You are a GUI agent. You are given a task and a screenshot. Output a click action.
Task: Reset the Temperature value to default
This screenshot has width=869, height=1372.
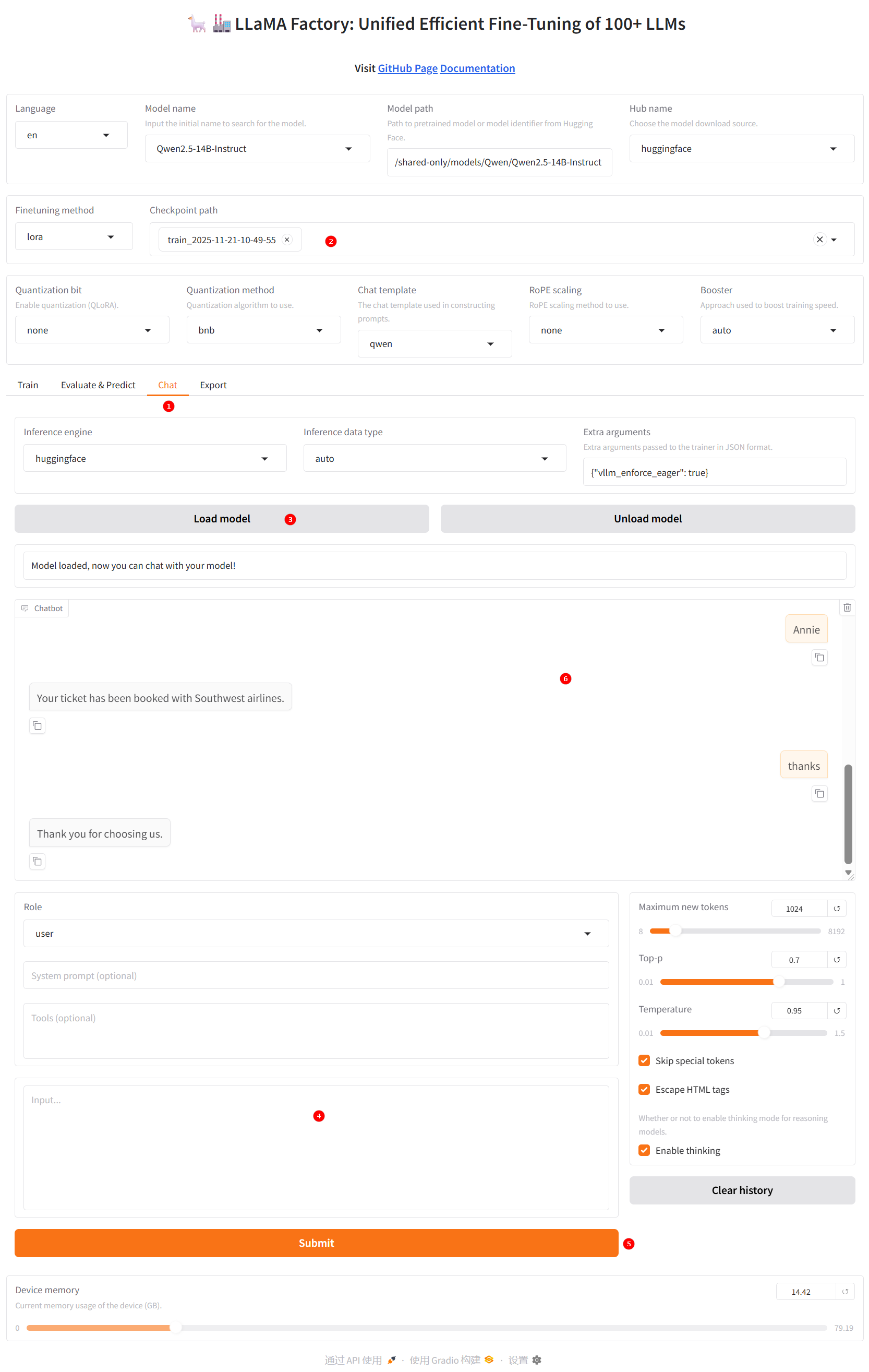pyautogui.click(x=837, y=1011)
